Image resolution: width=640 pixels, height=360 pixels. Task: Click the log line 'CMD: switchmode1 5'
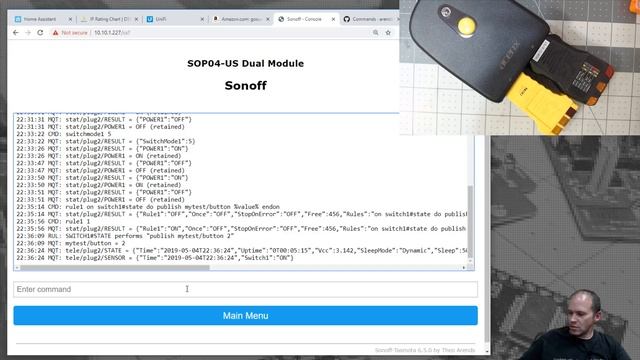64,134
